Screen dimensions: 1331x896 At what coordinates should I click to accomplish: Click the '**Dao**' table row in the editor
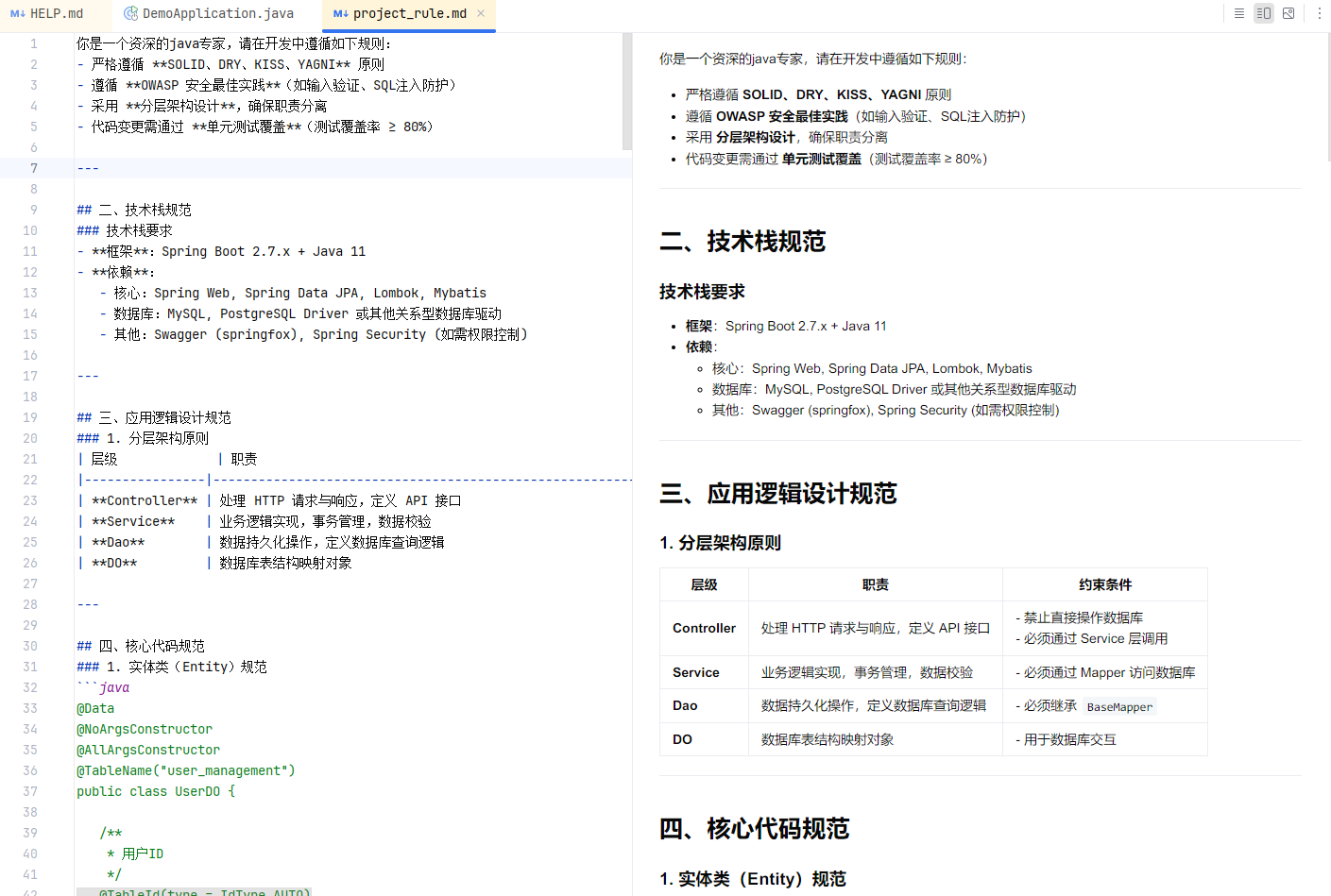tap(261, 542)
